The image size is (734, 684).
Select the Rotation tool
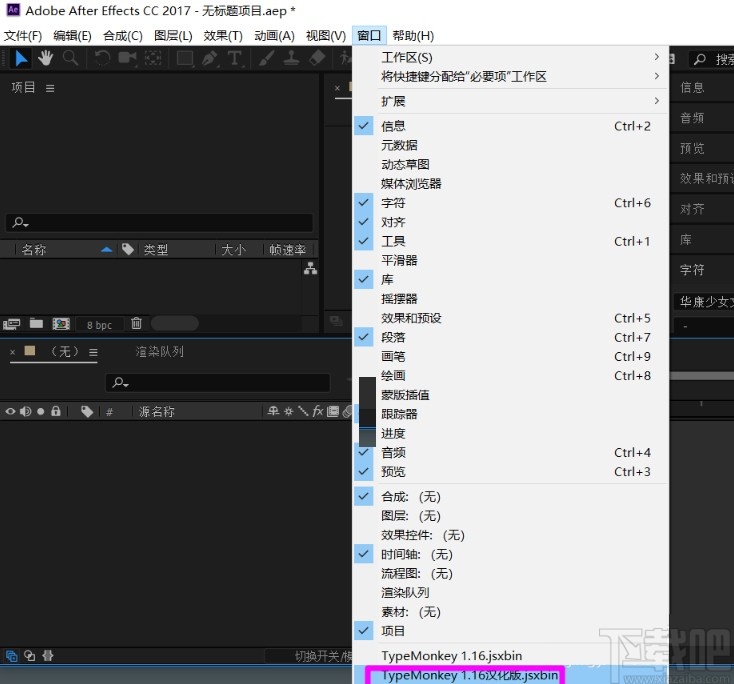pyautogui.click(x=103, y=59)
